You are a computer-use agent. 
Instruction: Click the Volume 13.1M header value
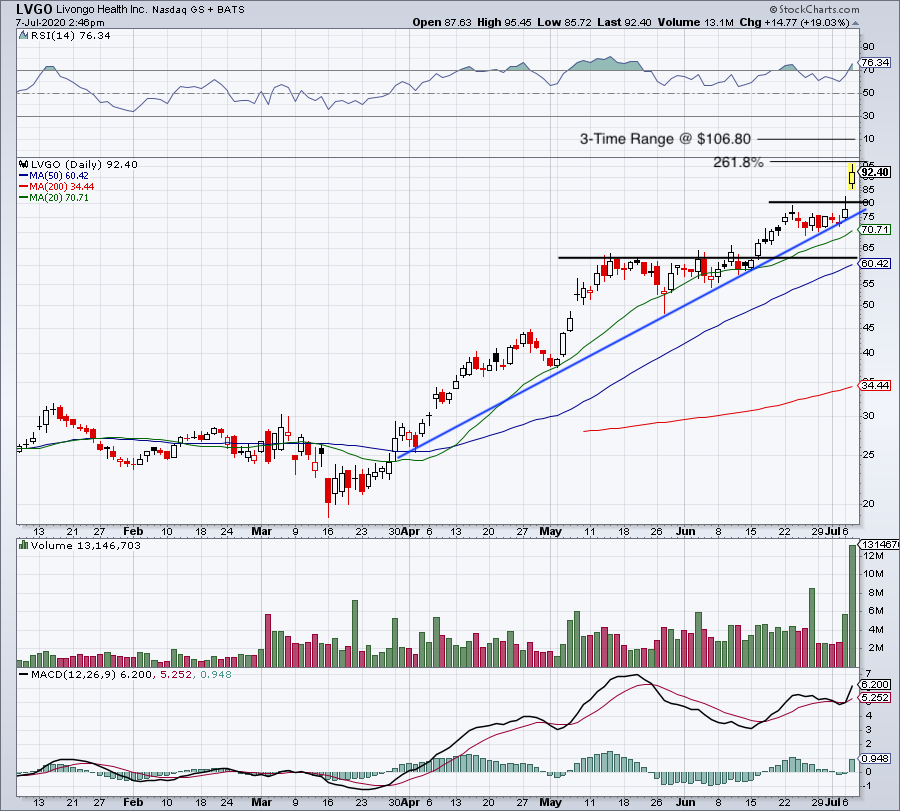pos(696,22)
